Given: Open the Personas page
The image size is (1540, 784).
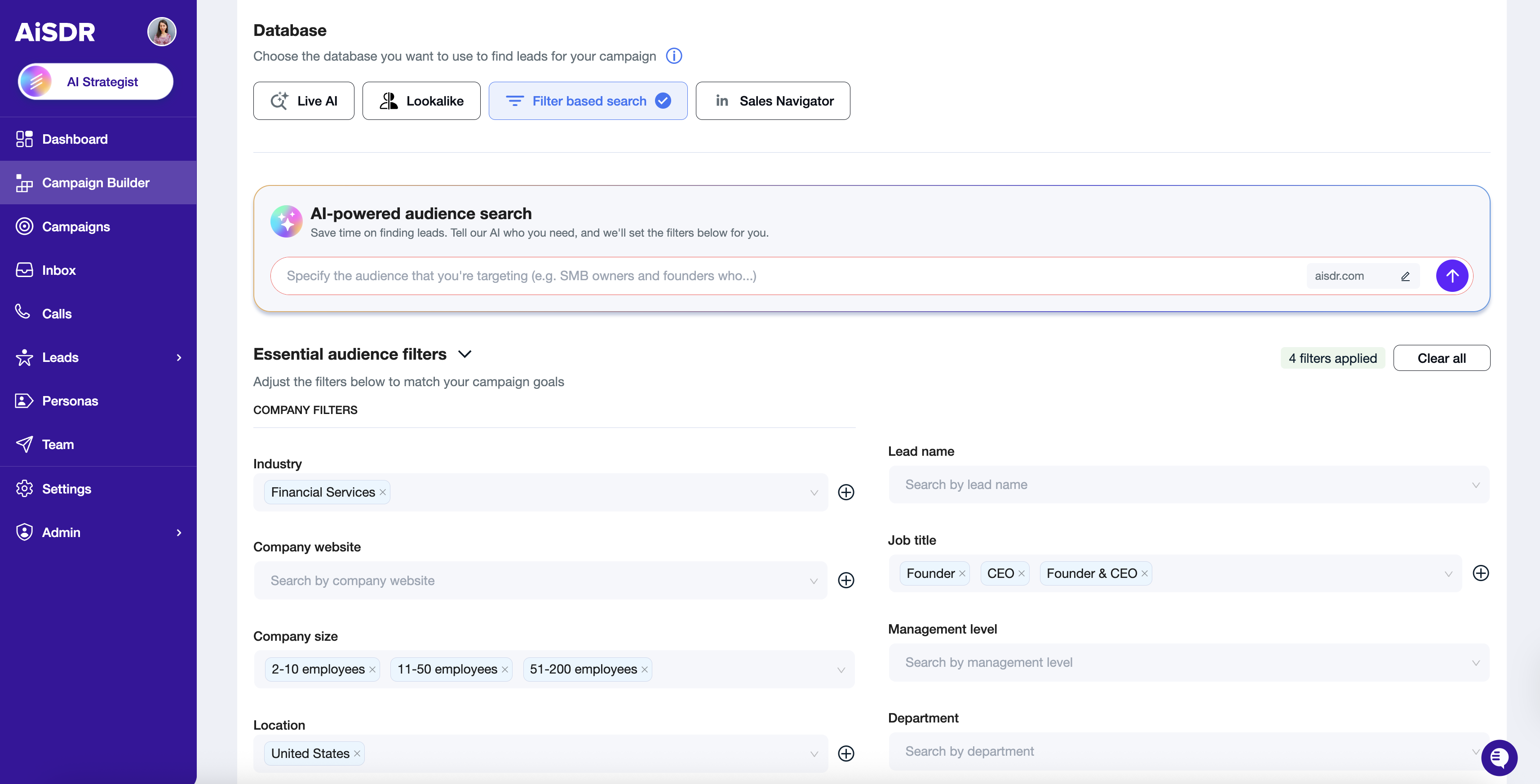Looking at the screenshot, I should click(x=98, y=401).
